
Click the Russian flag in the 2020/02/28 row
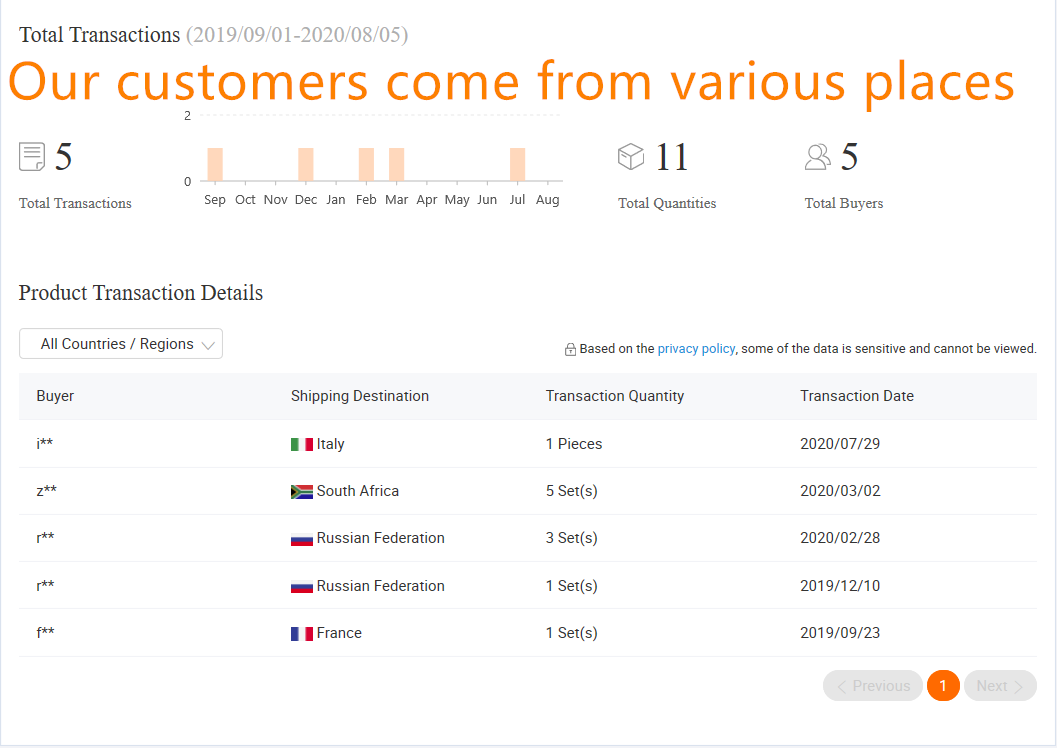(302, 539)
